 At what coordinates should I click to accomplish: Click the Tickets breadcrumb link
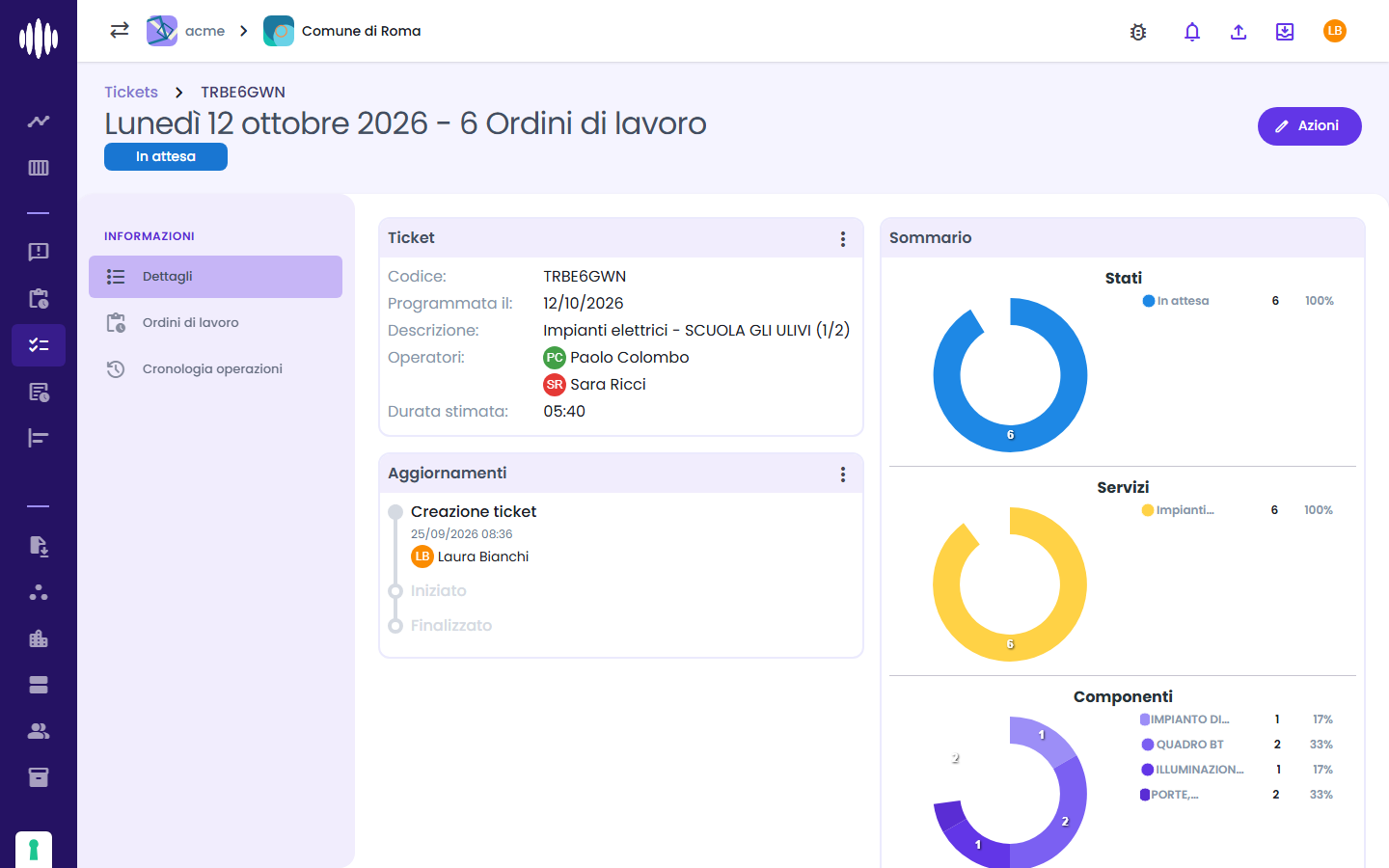131,92
